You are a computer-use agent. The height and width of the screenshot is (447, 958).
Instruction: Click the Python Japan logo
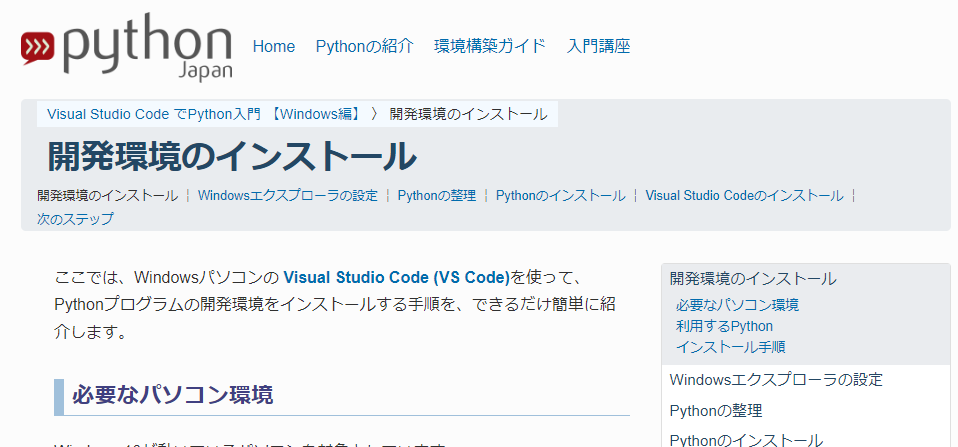coord(126,46)
